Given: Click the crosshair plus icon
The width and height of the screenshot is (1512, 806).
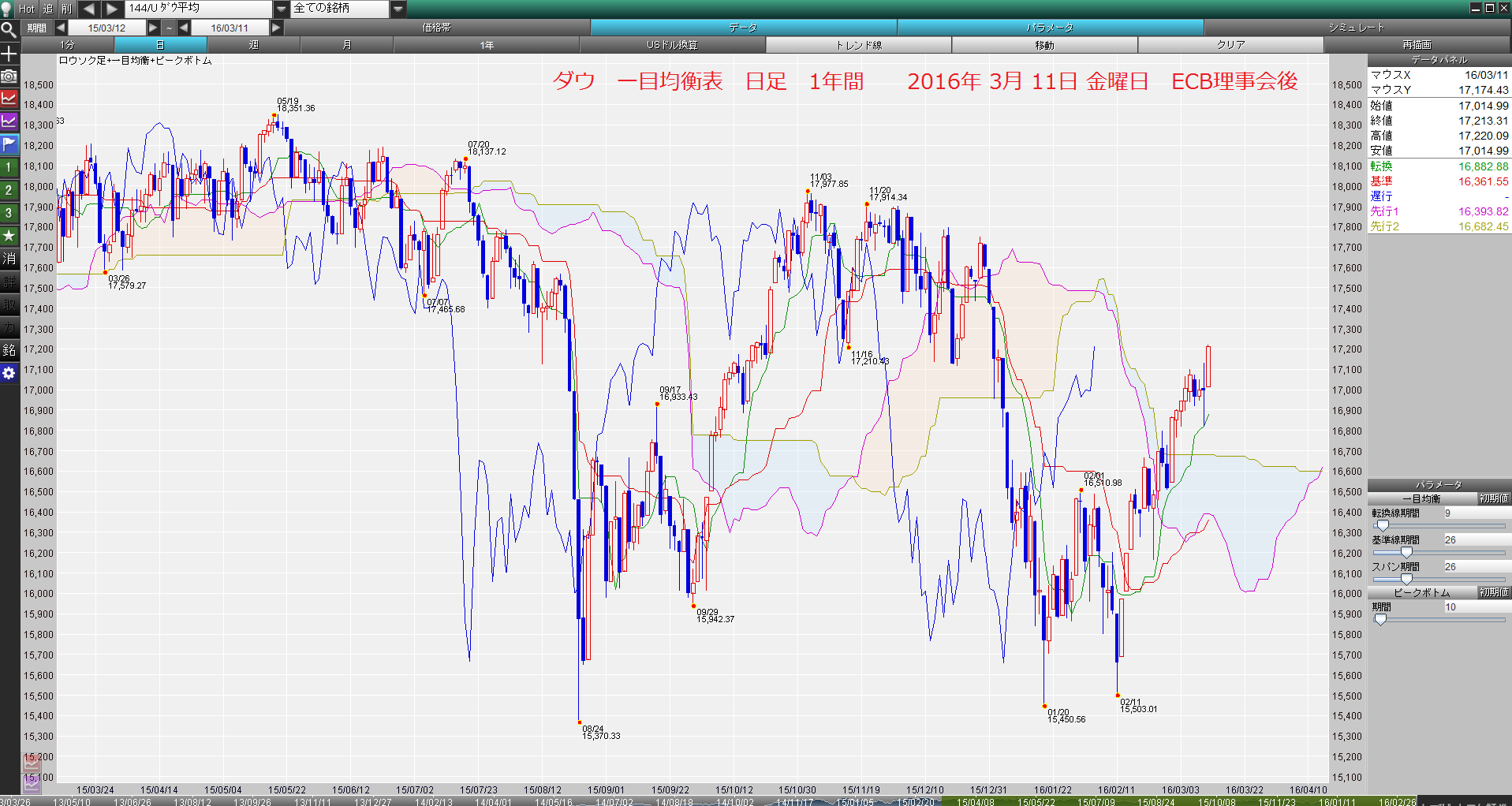Looking at the screenshot, I should point(9,54).
